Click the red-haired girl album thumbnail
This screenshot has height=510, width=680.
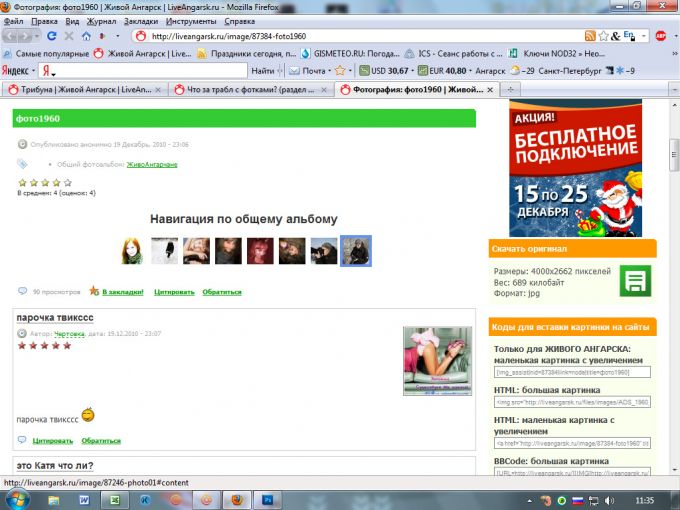click(131, 250)
